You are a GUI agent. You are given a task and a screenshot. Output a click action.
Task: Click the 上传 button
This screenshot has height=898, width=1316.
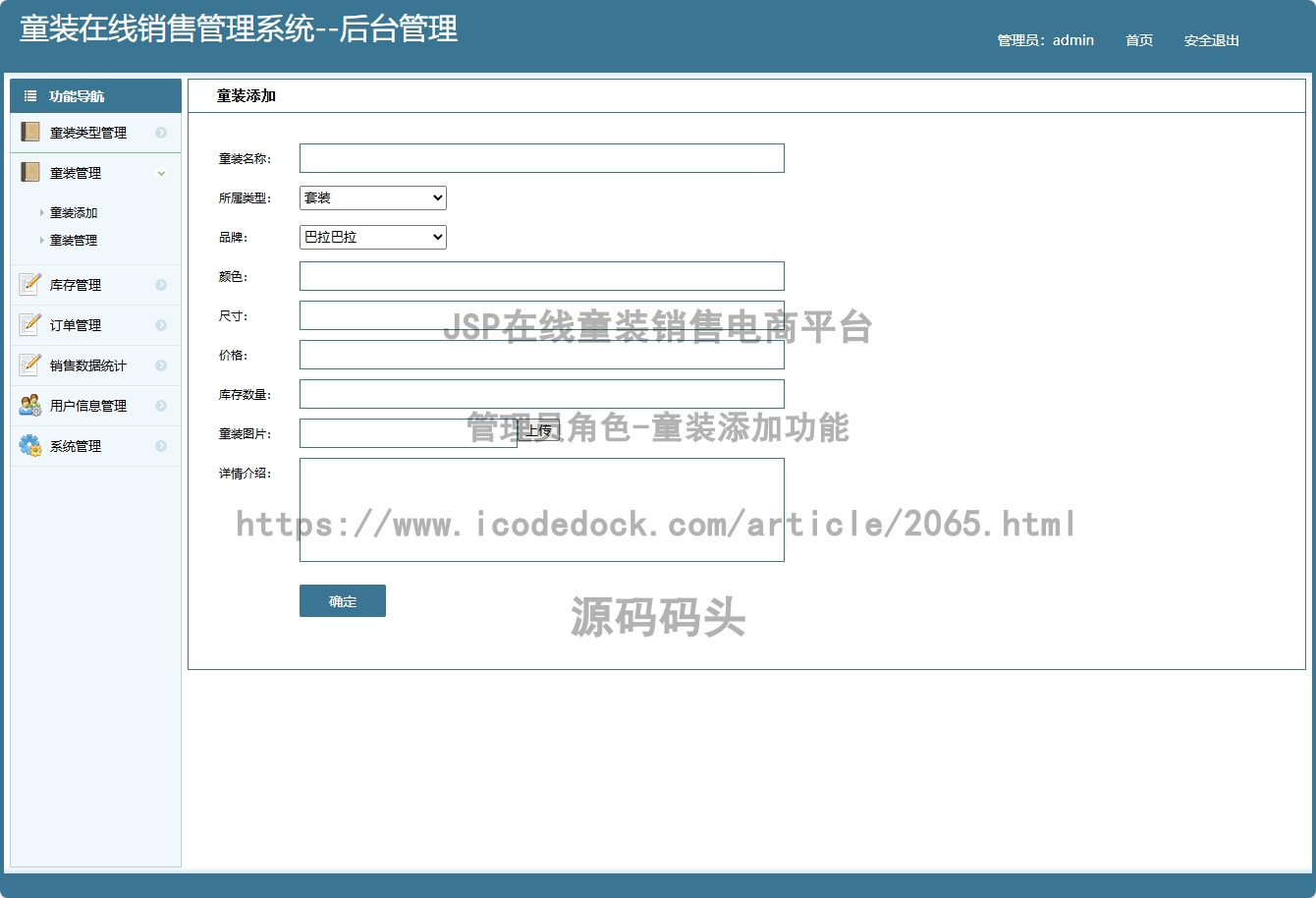coord(538,430)
